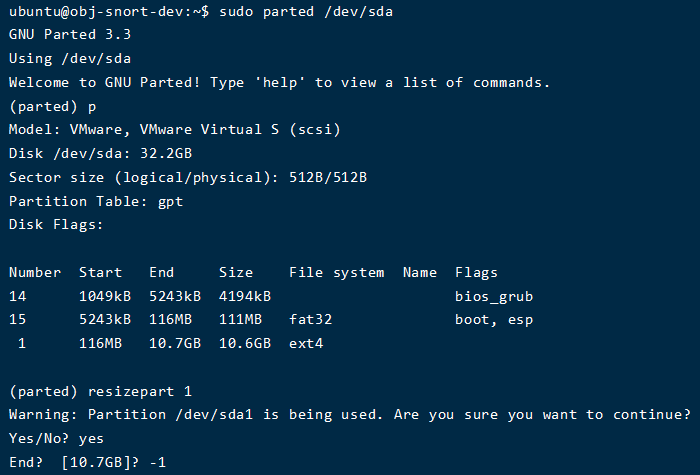Click the fat32 file system entry
700x475 pixels.
(x=311, y=320)
